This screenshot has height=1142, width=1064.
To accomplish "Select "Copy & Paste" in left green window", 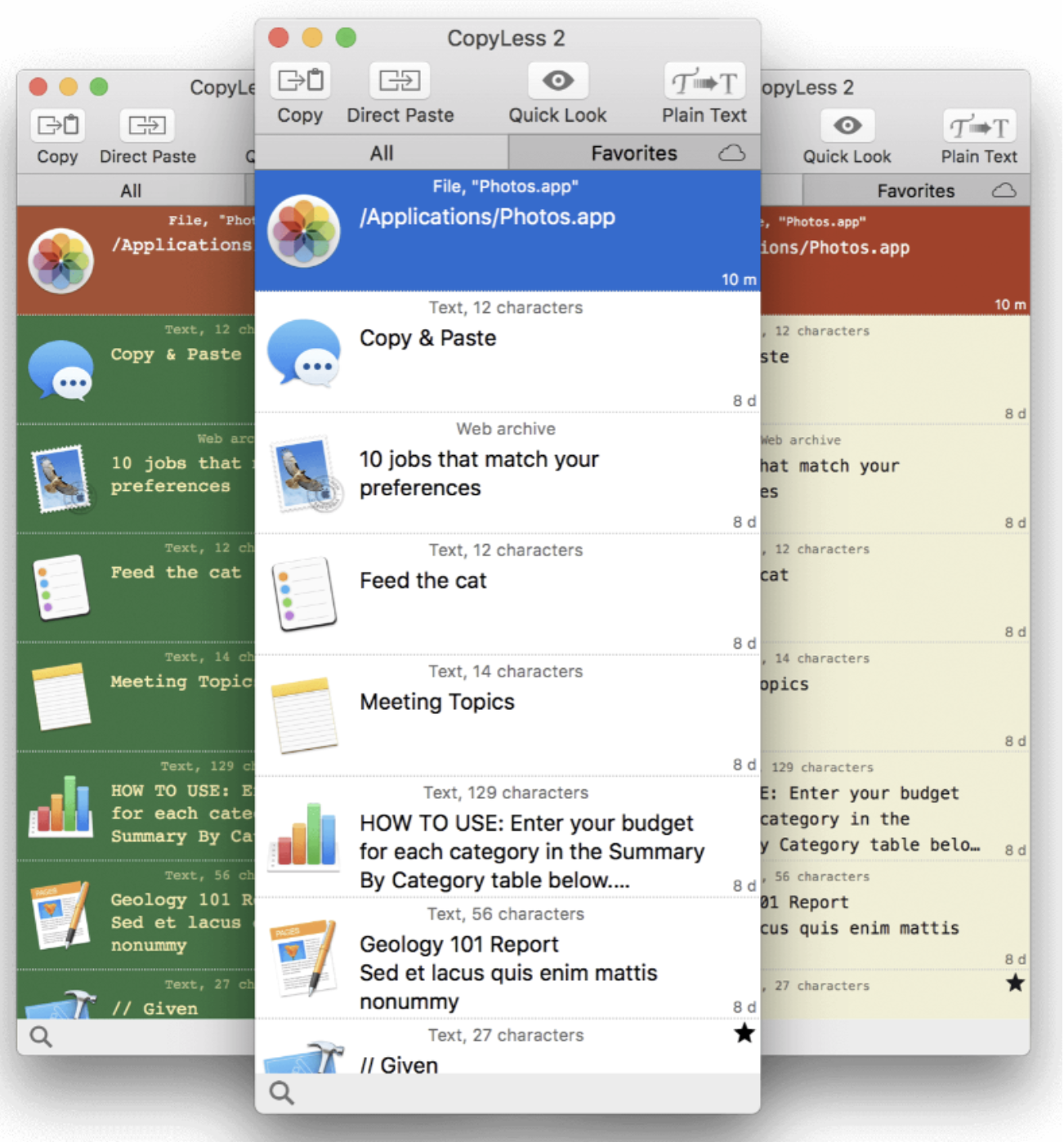I will 136,369.
